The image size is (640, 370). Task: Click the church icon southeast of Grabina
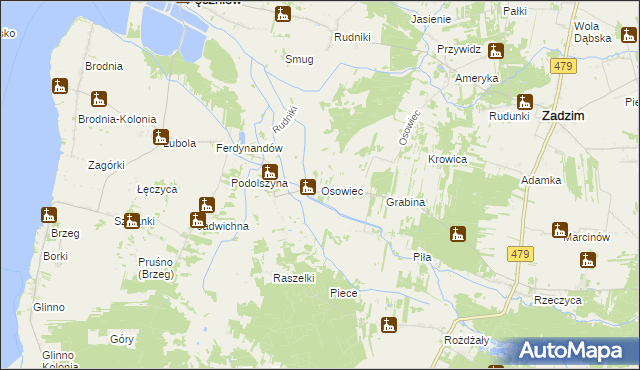(458, 234)
